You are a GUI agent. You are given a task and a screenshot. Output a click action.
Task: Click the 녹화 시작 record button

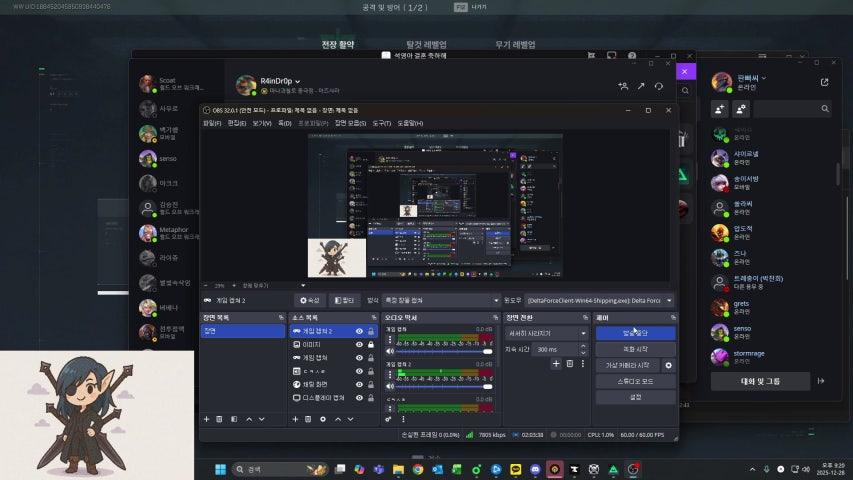(635, 349)
